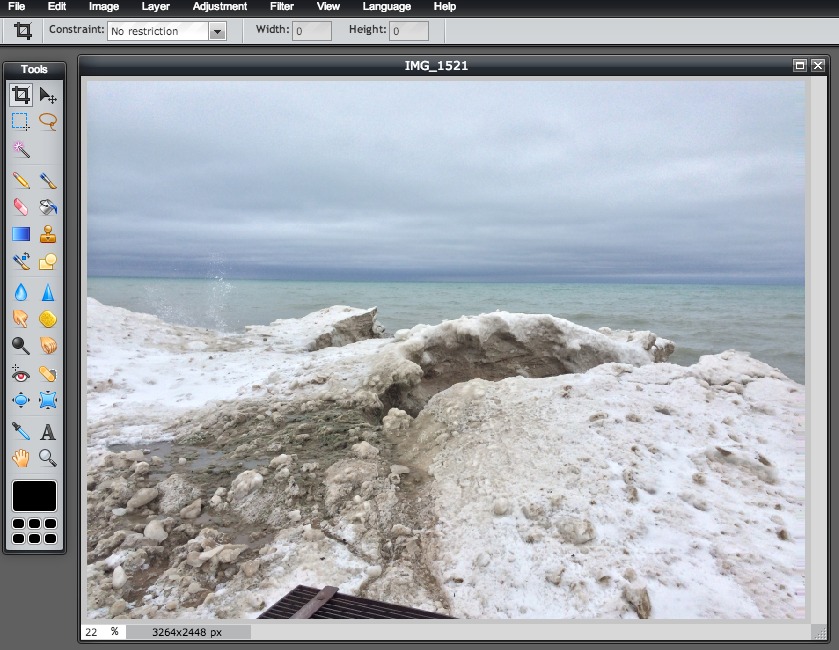This screenshot has height=650, width=839.
Task: Select the Lasso tool
Action: click(48, 121)
